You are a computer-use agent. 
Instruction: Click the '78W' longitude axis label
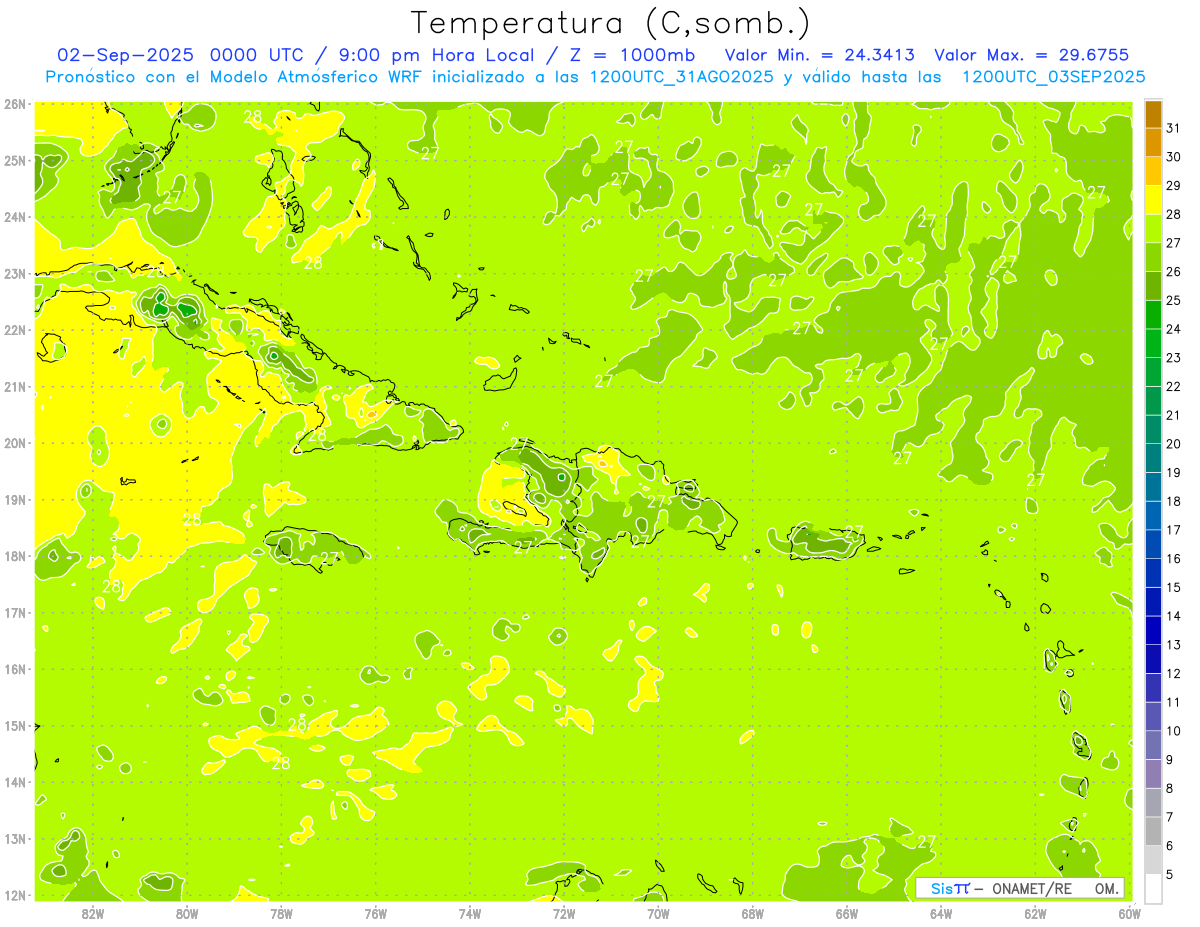[x=281, y=913]
